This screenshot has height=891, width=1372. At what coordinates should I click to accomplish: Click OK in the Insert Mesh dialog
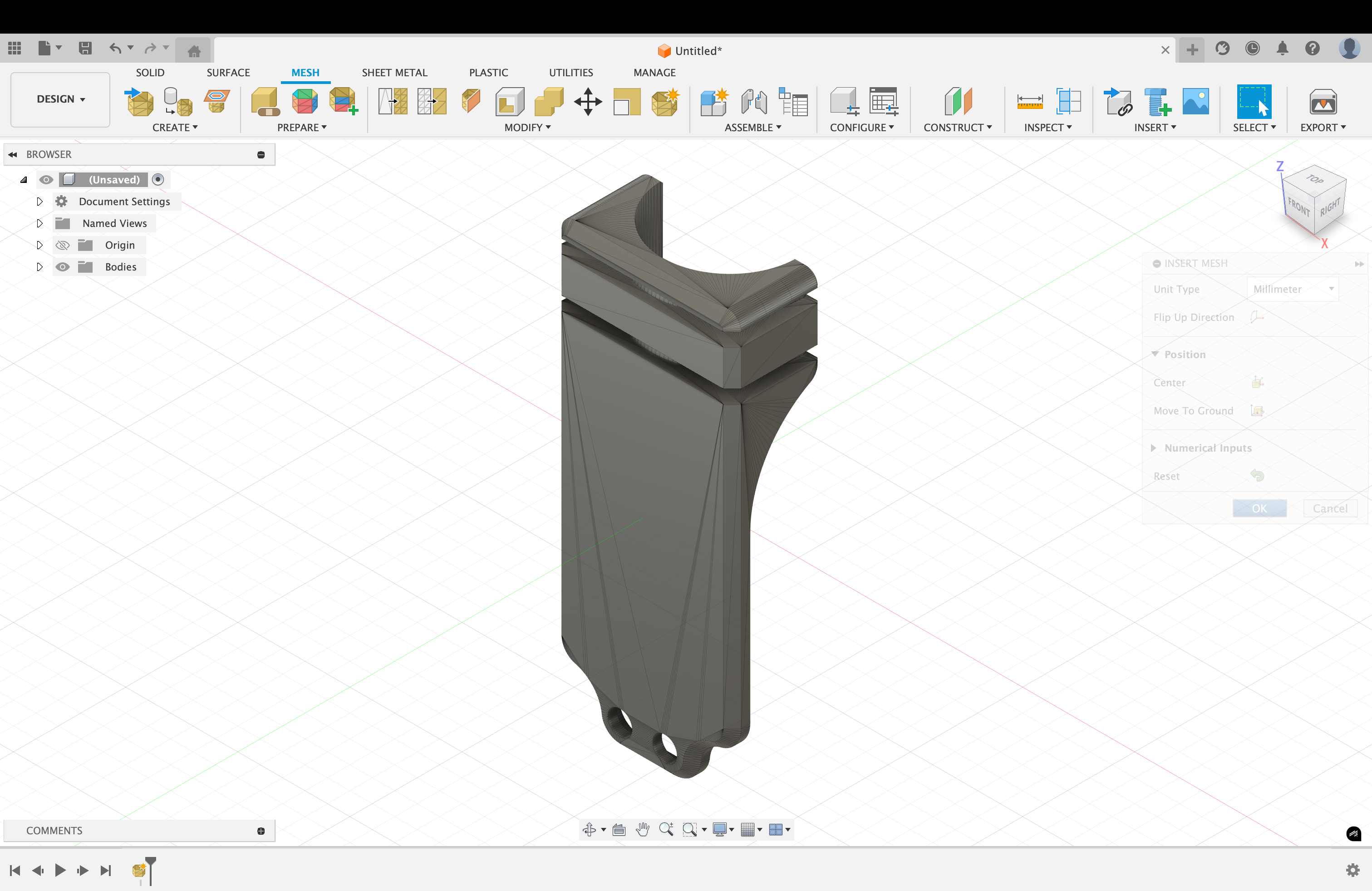coord(1259,508)
